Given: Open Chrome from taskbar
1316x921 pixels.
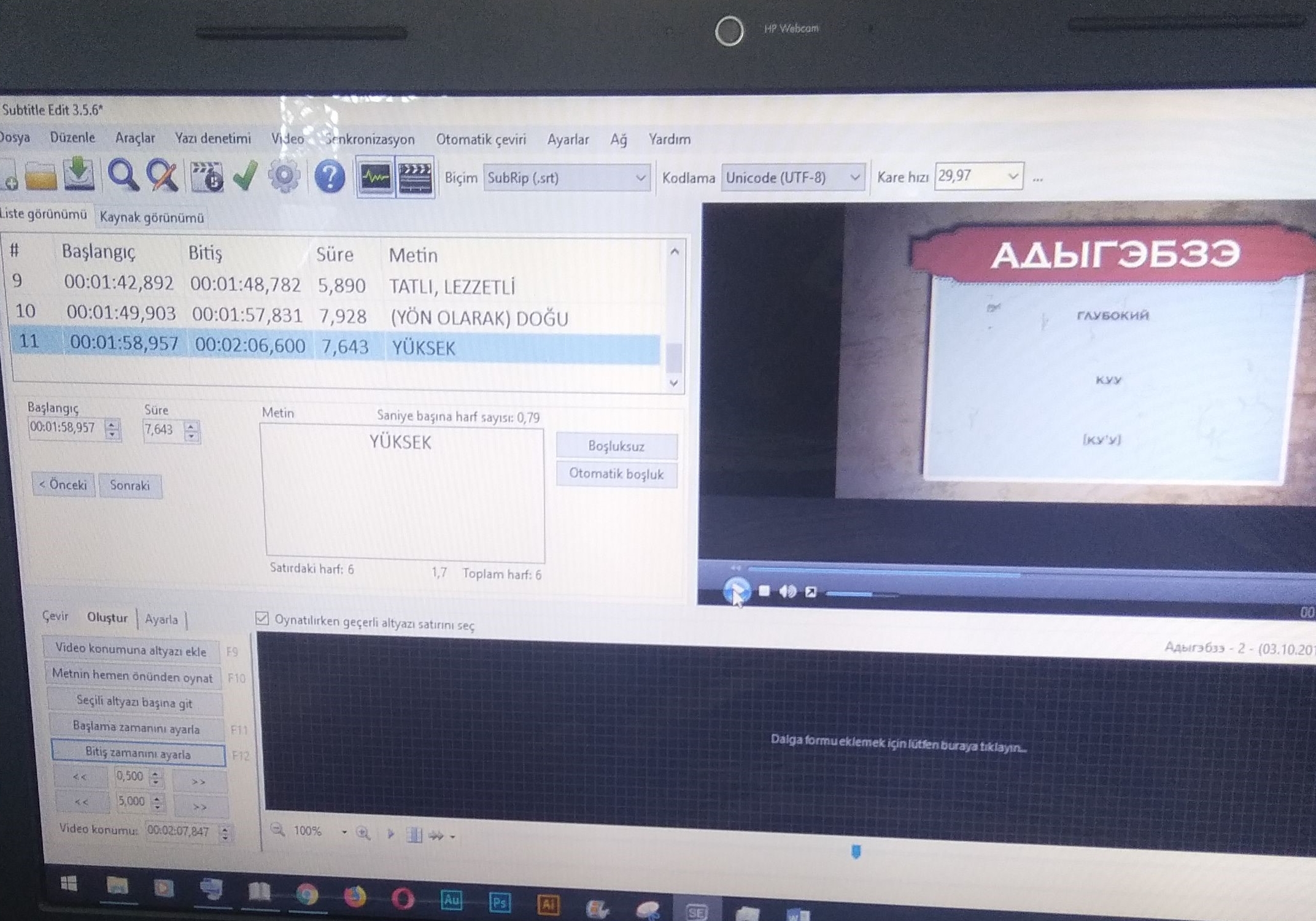Looking at the screenshot, I should pyautogui.click(x=307, y=895).
